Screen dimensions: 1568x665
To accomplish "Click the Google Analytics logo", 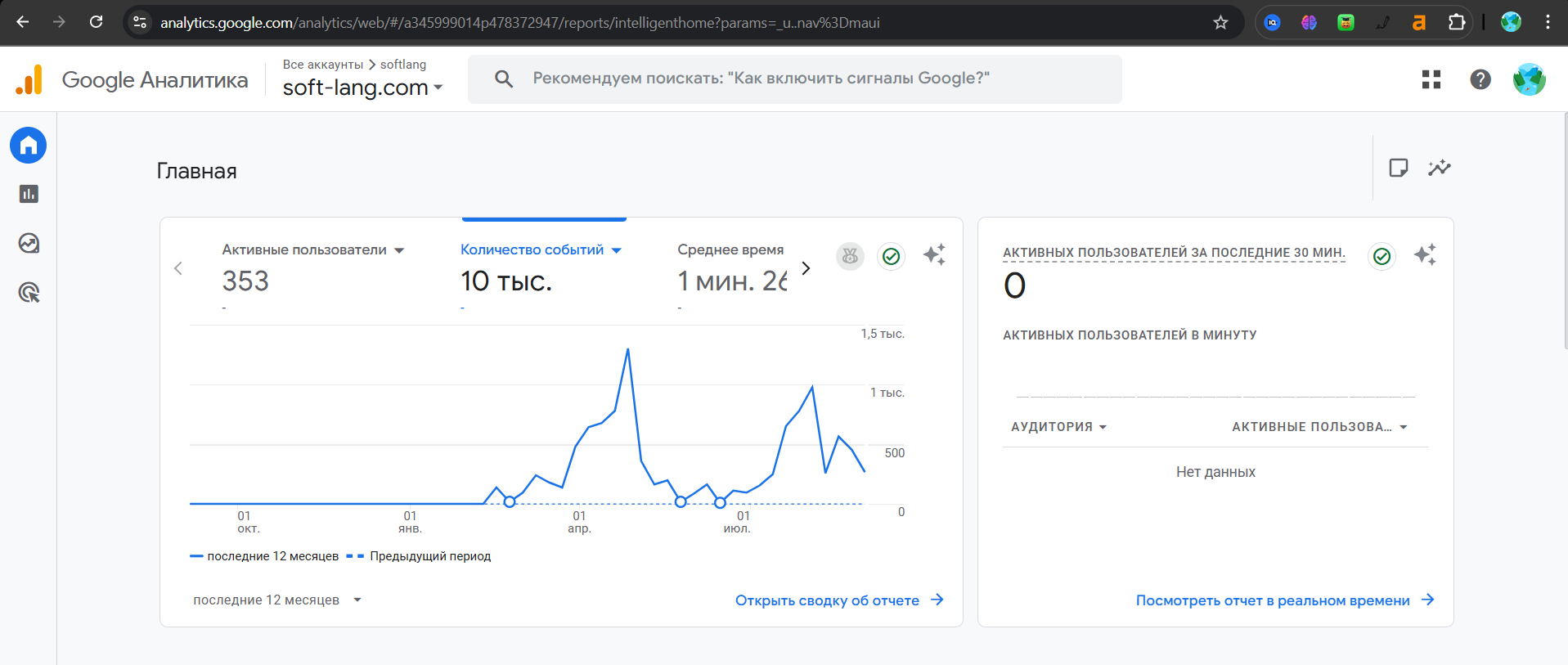I will click(x=29, y=79).
